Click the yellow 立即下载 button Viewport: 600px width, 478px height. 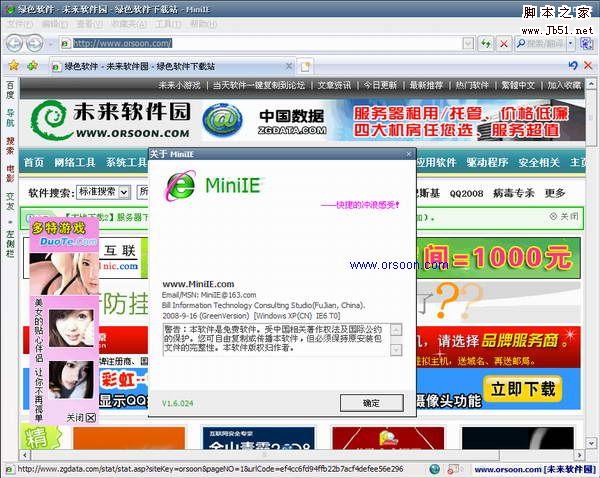[523, 389]
